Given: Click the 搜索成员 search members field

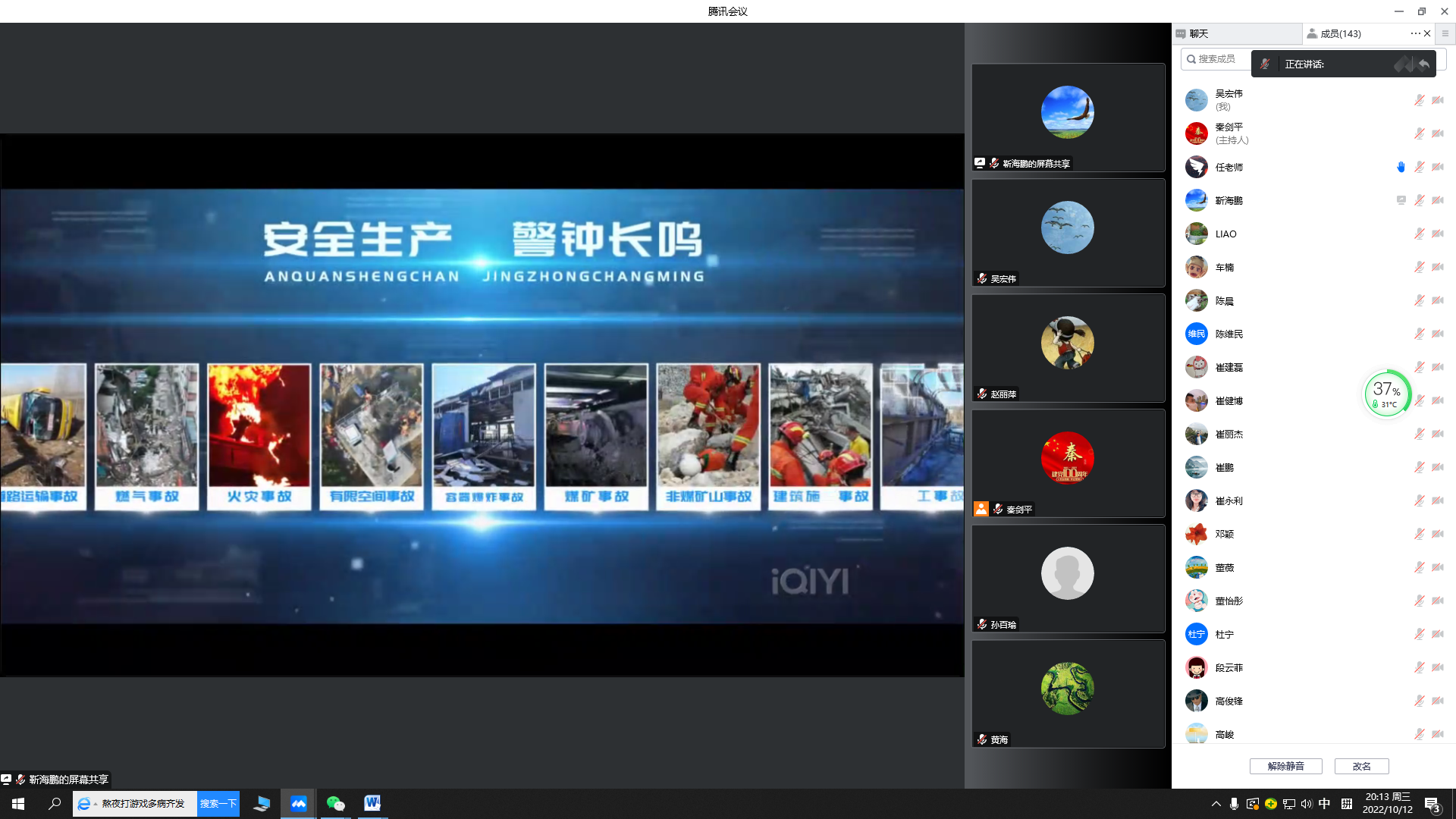Looking at the screenshot, I should tap(1217, 59).
